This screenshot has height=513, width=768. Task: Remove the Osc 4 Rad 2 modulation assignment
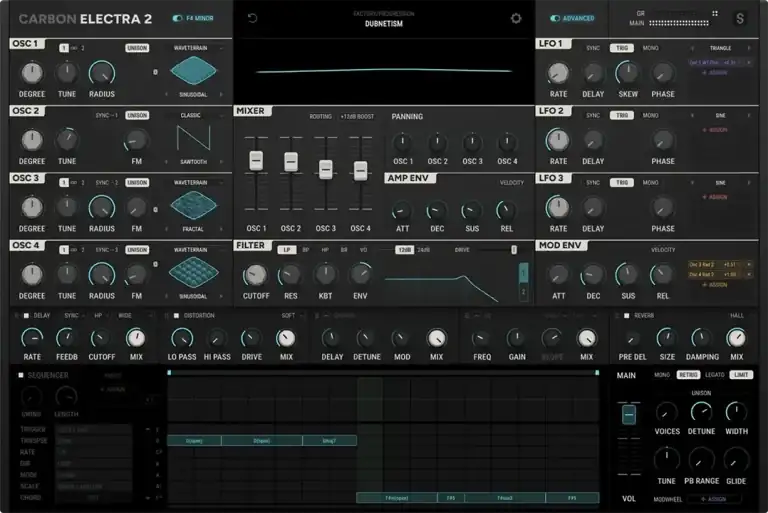click(x=748, y=274)
